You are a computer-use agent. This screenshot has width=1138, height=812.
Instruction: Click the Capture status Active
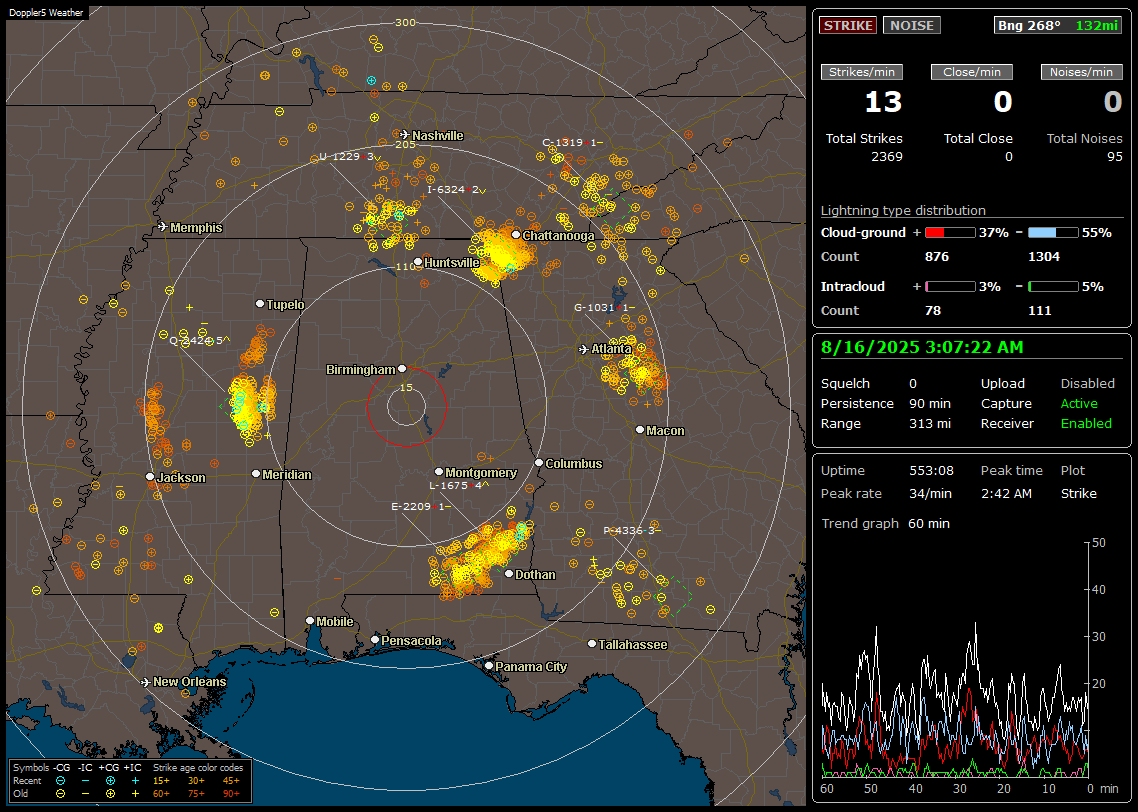(x=1078, y=403)
